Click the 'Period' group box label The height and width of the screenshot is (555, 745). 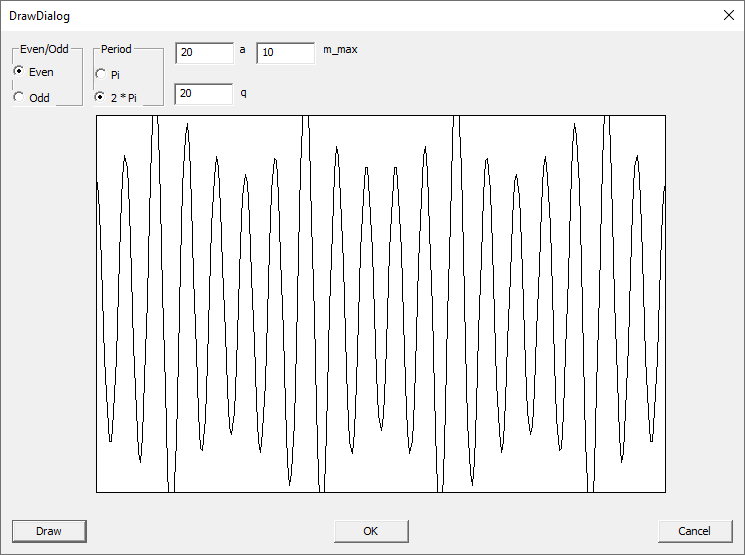pyautogui.click(x=116, y=49)
